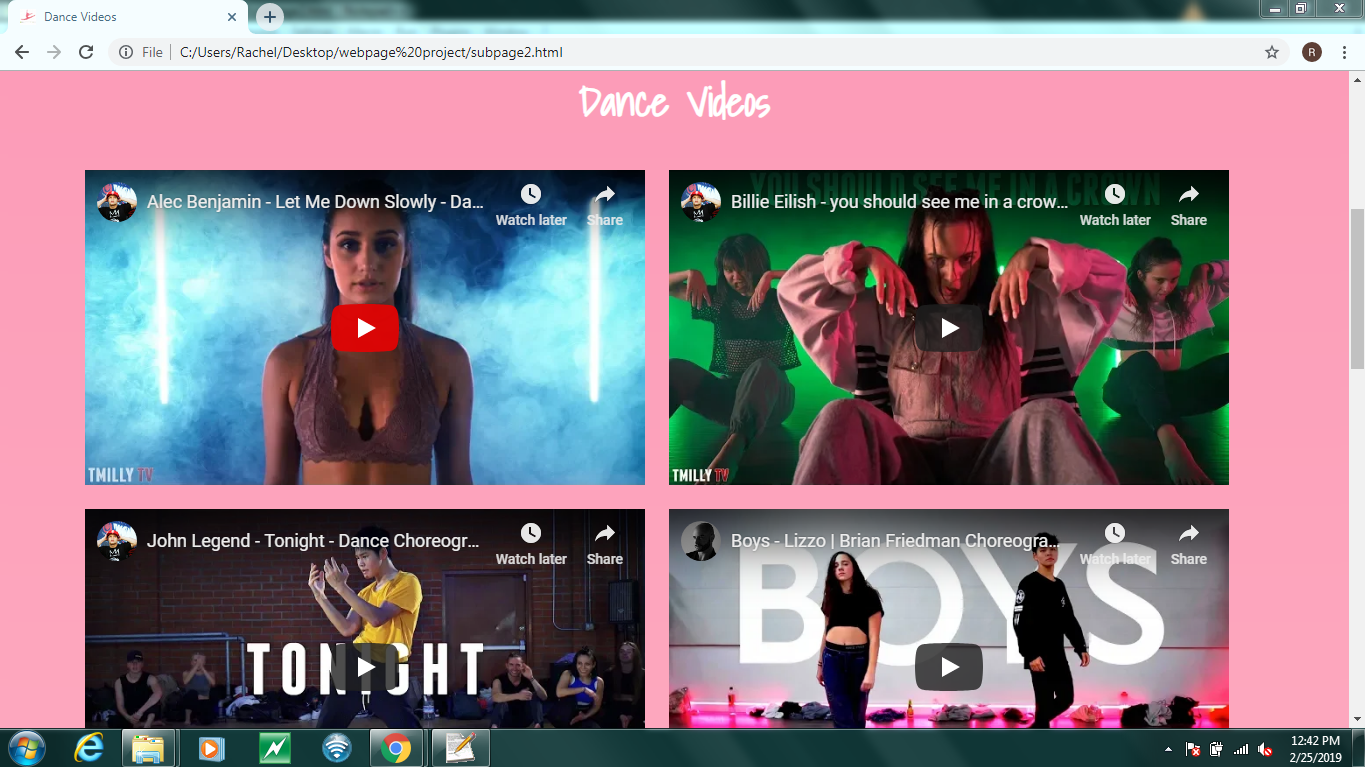
Task: Show hidden system tray icons
Action: 1168,749
